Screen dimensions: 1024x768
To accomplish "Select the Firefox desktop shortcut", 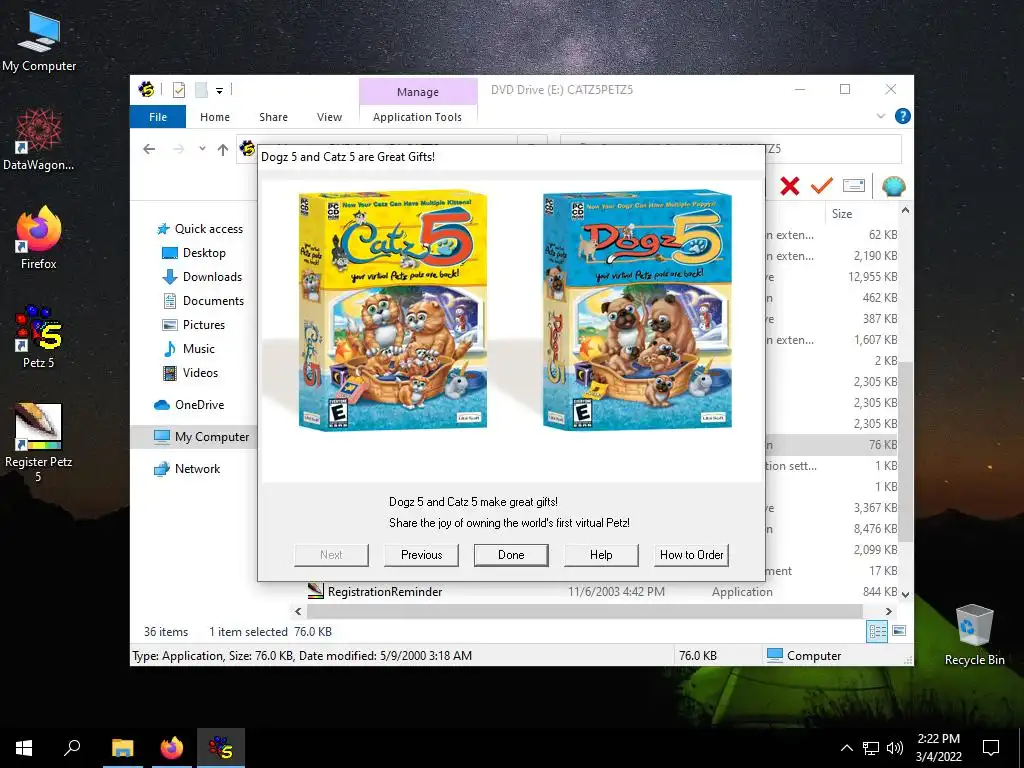I will [x=39, y=238].
